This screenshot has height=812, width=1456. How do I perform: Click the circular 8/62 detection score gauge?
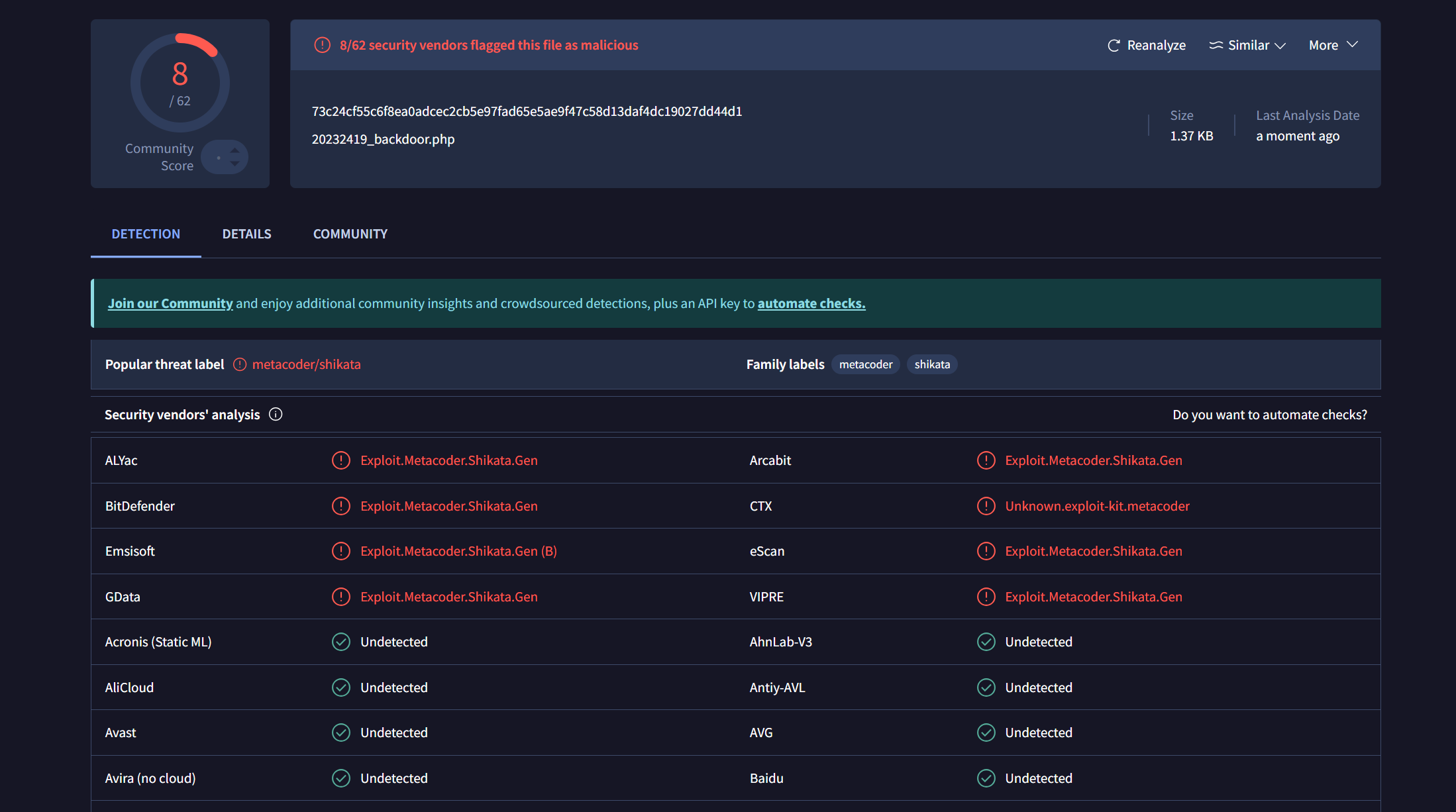[x=180, y=83]
